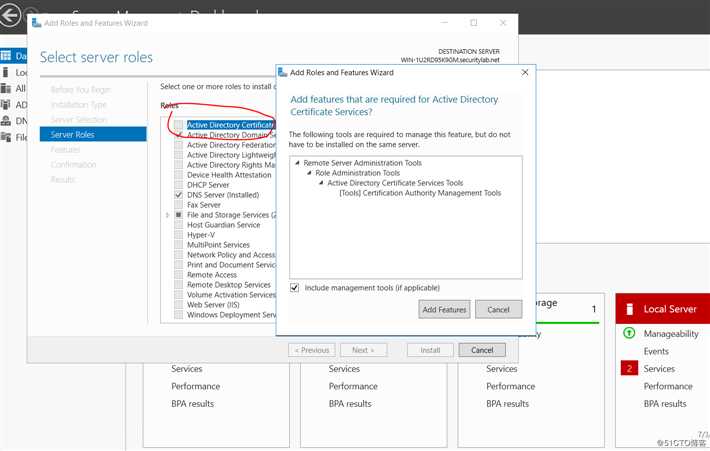Collapse Remote Server Administration Tools node
This screenshot has height=451, width=710.
pos(297,163)
